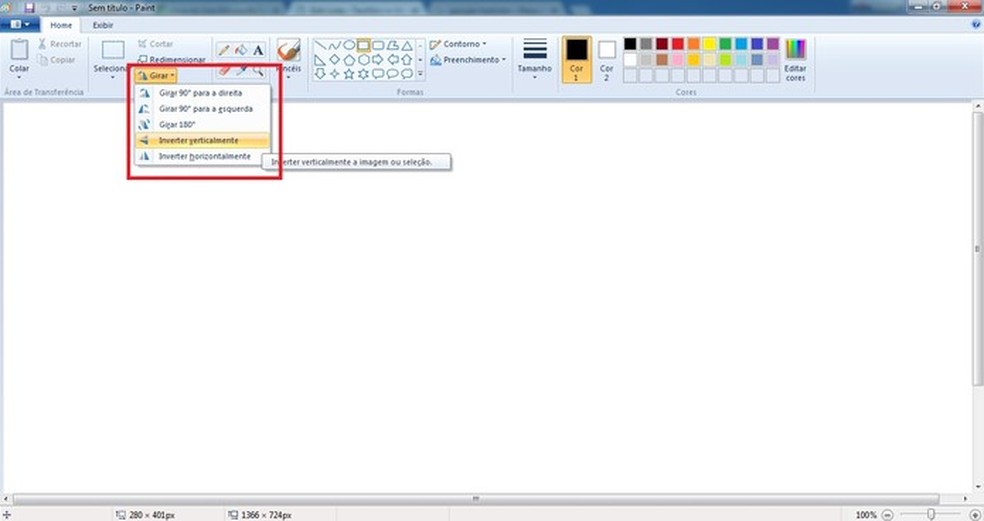The height and width of the screenshot is (521, 984).
Task: Pick the straight line shape
Action: (320, 45)
